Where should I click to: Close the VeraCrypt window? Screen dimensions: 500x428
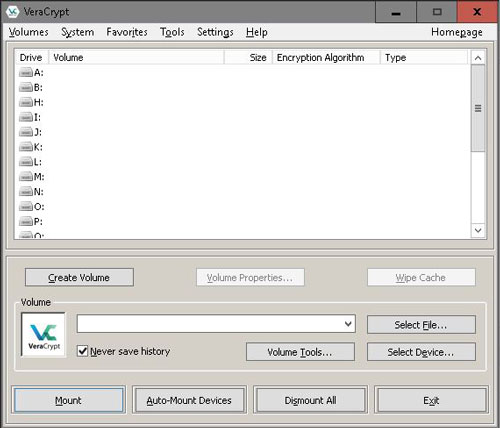pos(477,12)
